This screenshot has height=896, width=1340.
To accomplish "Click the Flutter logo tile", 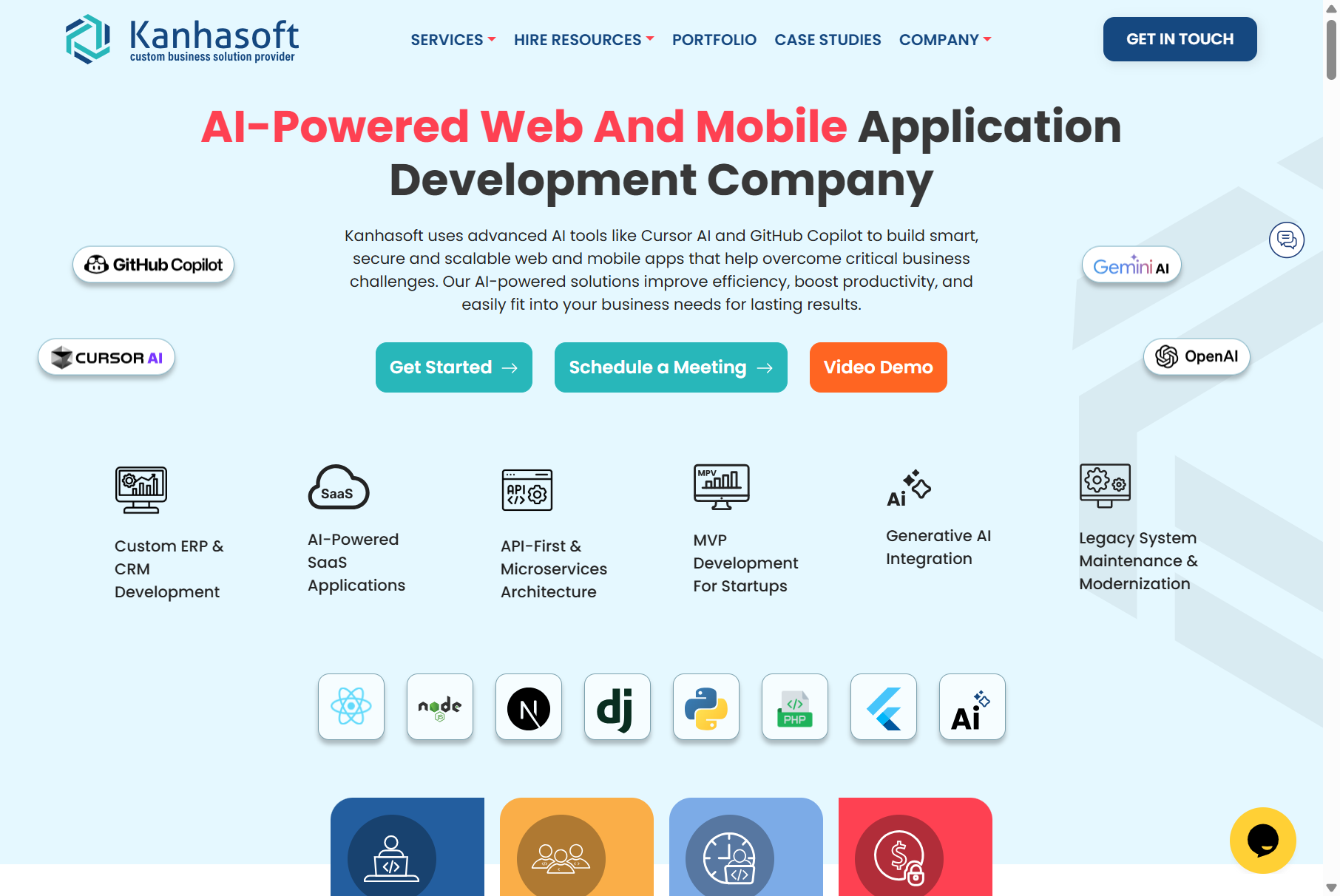I will [884, 707].
